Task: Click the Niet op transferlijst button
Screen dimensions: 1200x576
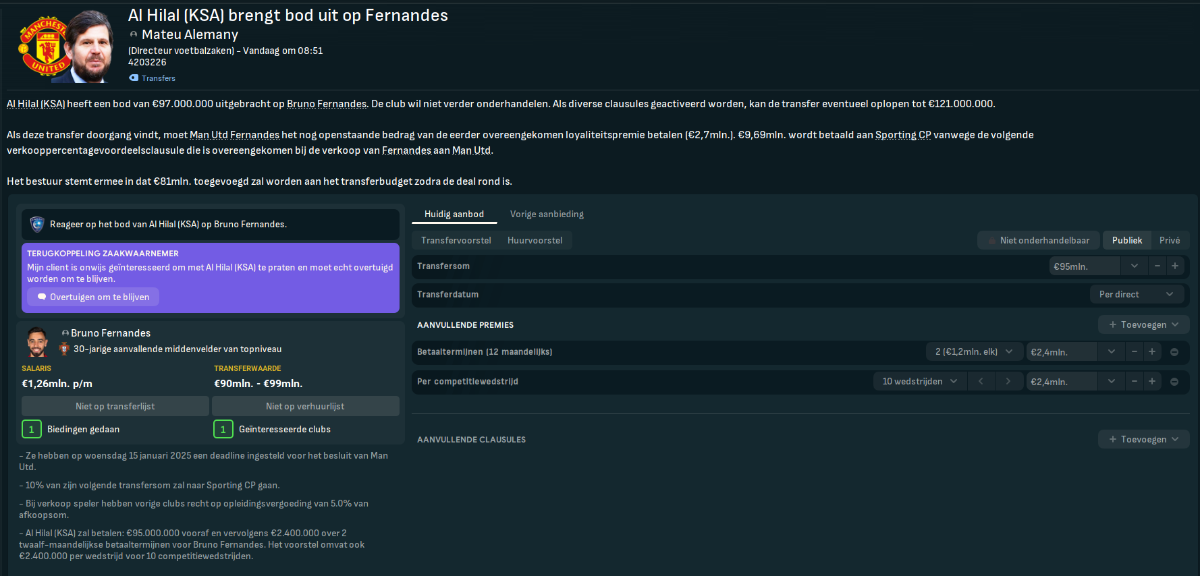Action: tap(115, 406)
